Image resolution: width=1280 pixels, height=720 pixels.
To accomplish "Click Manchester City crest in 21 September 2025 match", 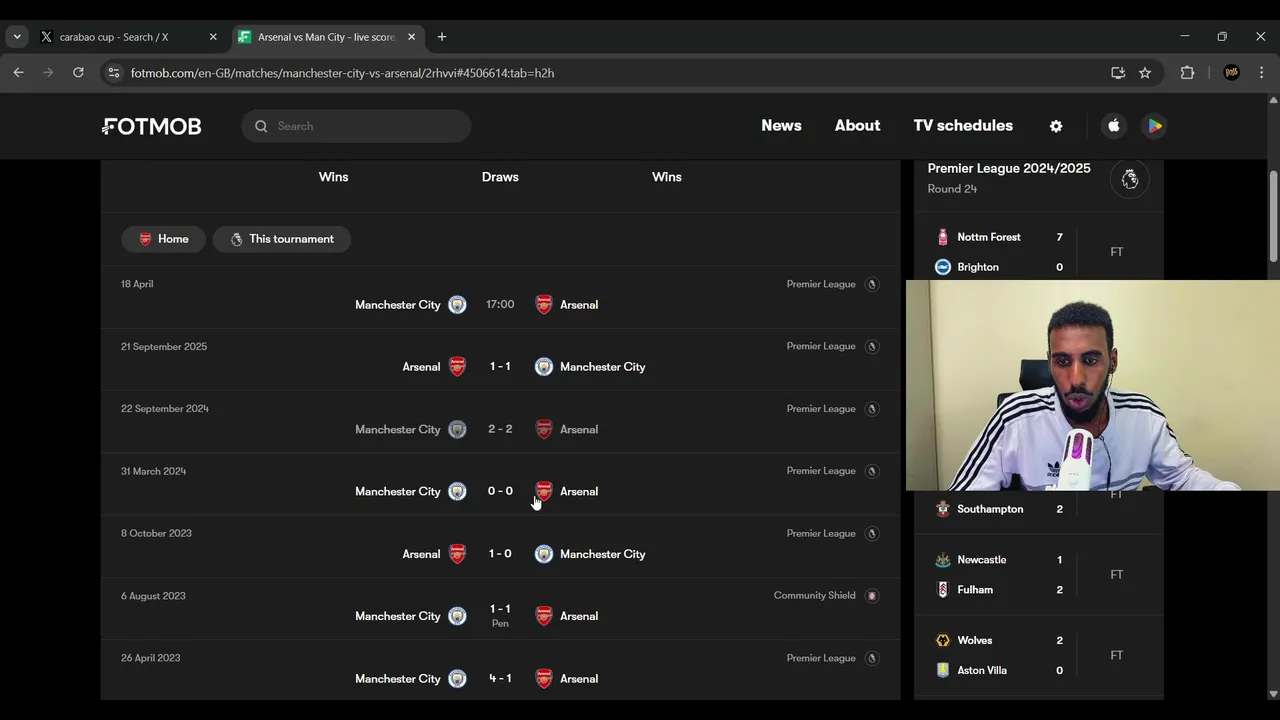I will pyautogui.click(x=544, y=367).
